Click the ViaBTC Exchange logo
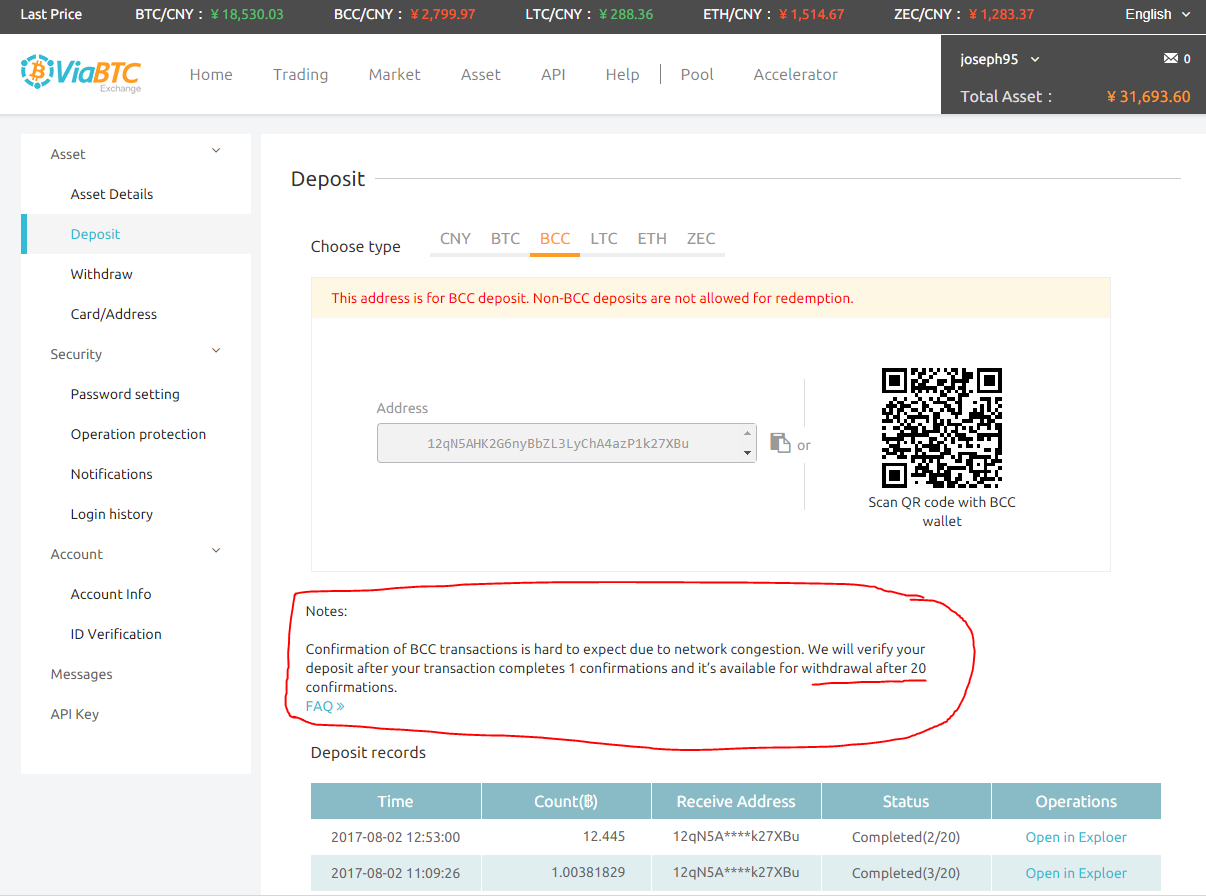The width and height of the screenshot is (1206, 896). click(x=81, y=73)
